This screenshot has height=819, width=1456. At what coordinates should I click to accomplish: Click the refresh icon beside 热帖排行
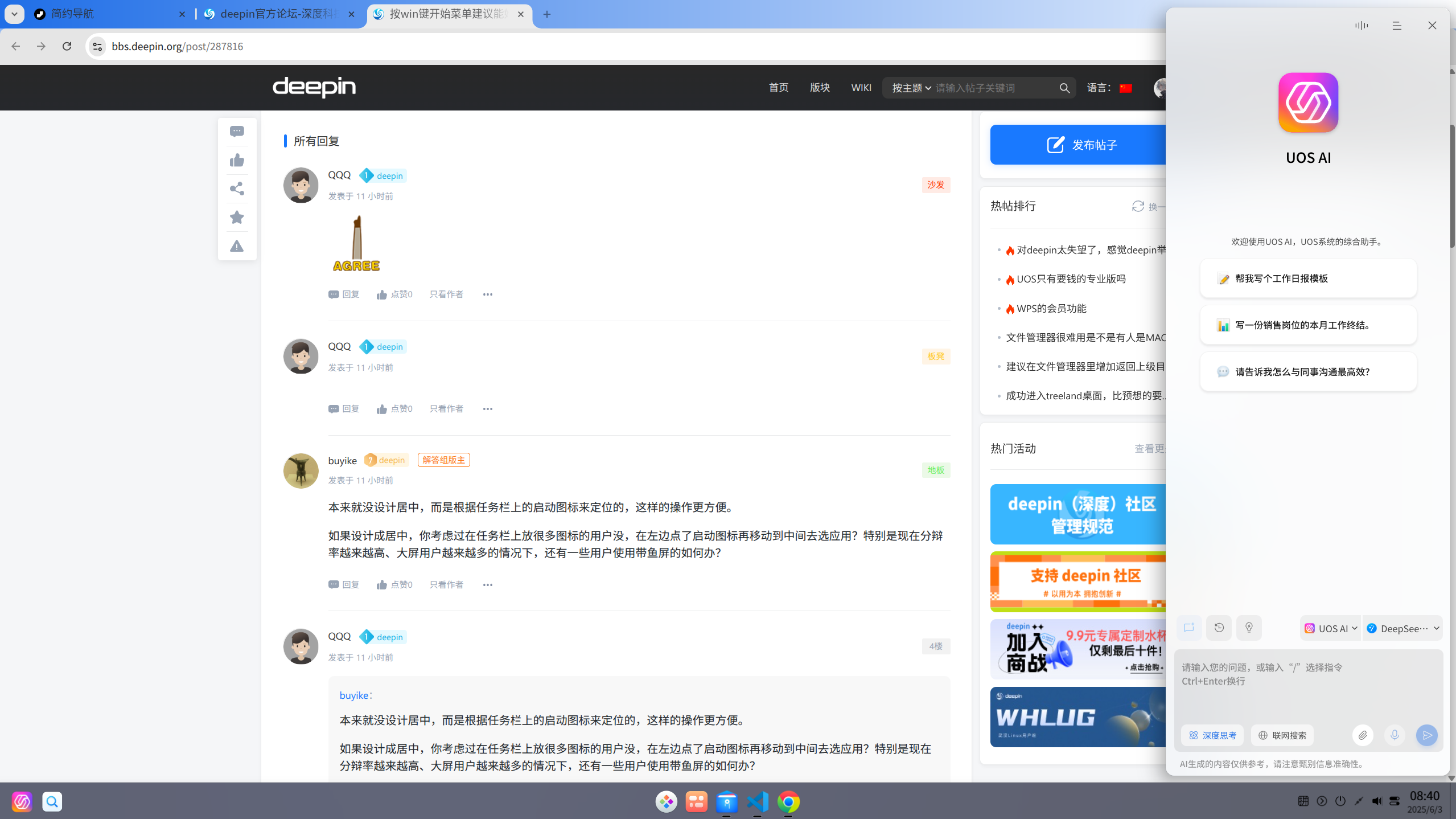pos(1138,206)
